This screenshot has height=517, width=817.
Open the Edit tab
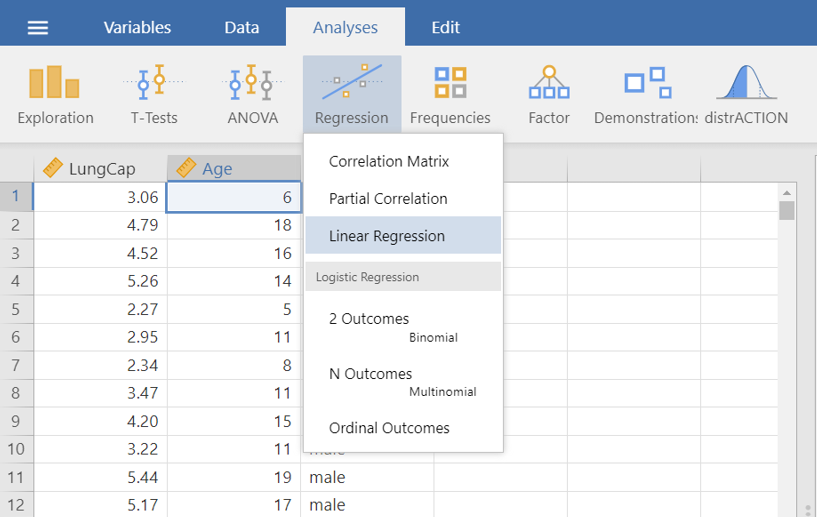[x=445, y=28]
